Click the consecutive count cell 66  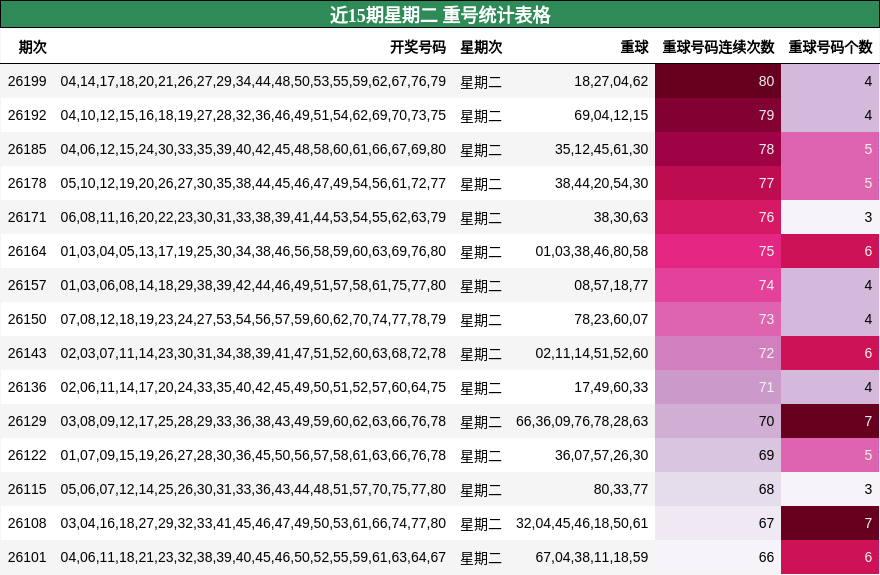click(718, 558)
